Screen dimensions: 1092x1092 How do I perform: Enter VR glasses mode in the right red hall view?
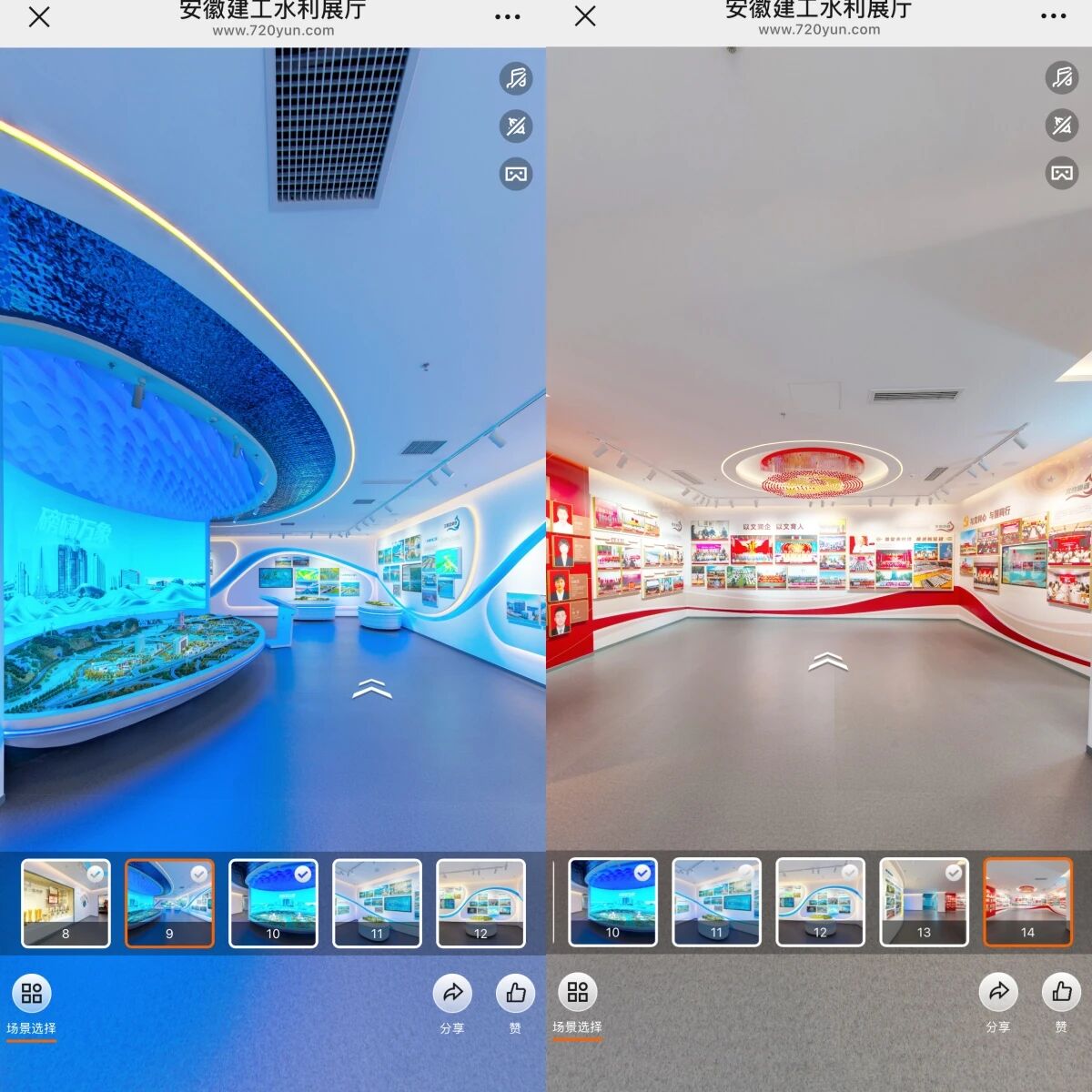pos(1062,173)
